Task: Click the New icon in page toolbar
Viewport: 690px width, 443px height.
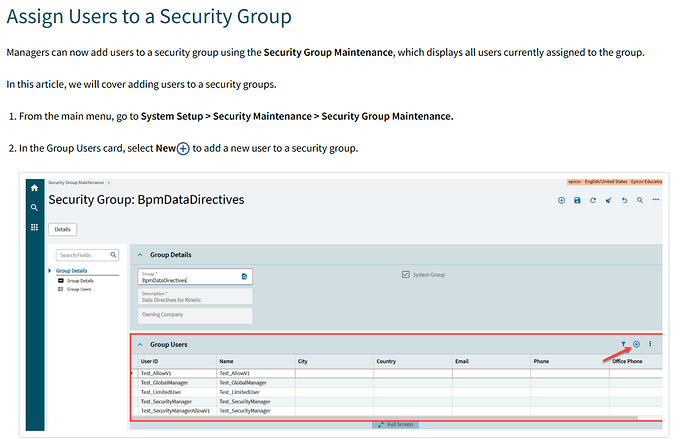Action: pyautogui.click(x=562, y=201)
